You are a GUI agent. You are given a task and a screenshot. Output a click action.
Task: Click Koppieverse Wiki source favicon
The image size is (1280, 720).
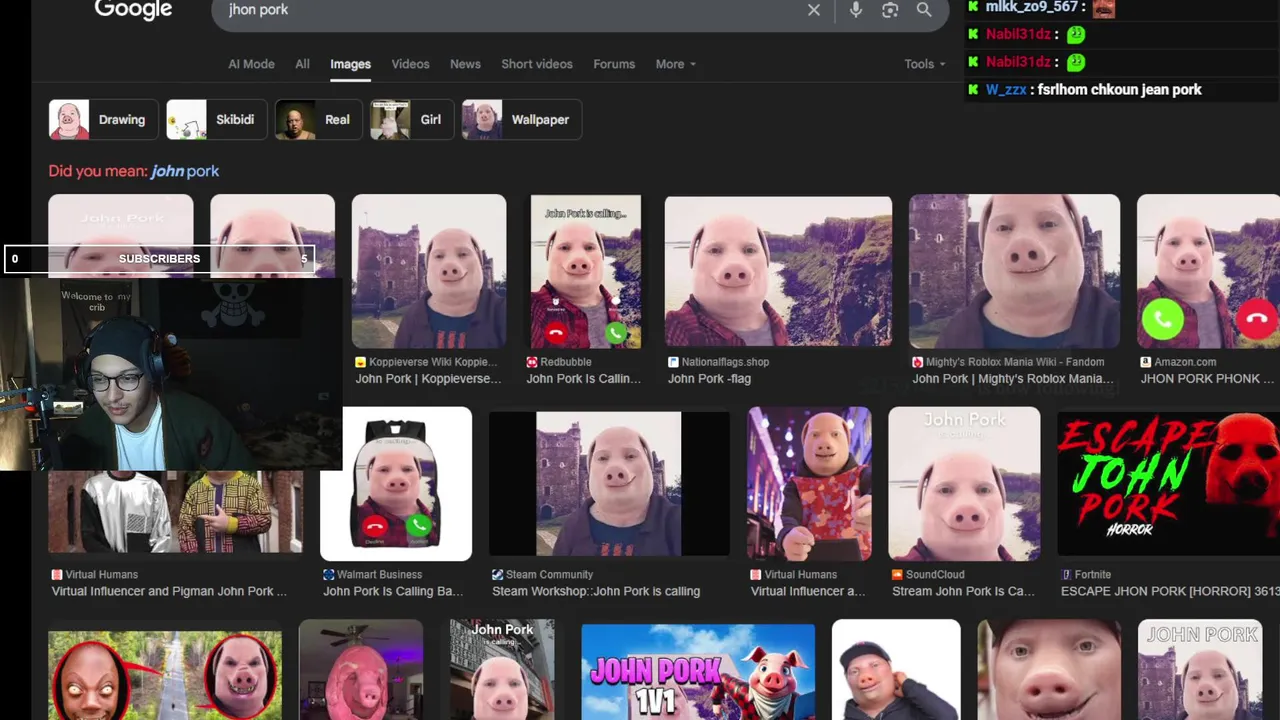point(360,362)
